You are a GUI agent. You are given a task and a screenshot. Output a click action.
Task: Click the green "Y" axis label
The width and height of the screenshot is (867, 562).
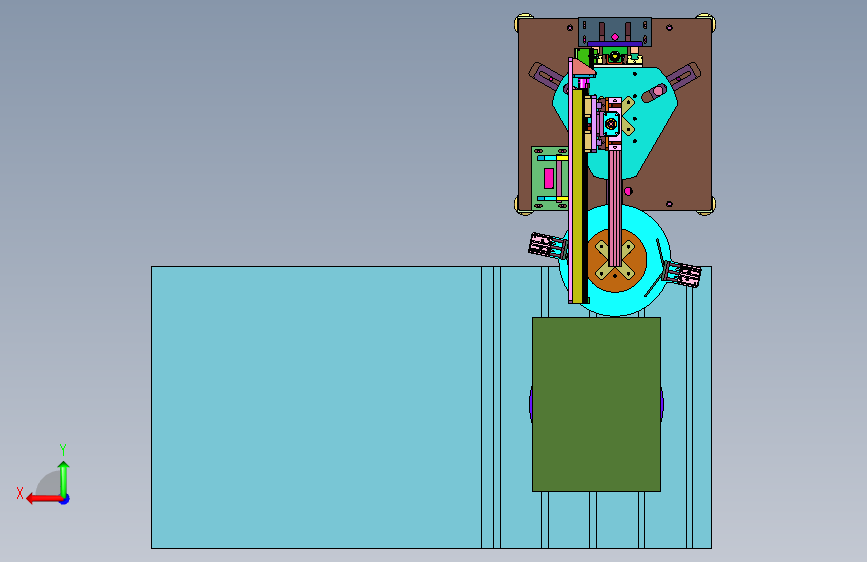pos(63,449)
